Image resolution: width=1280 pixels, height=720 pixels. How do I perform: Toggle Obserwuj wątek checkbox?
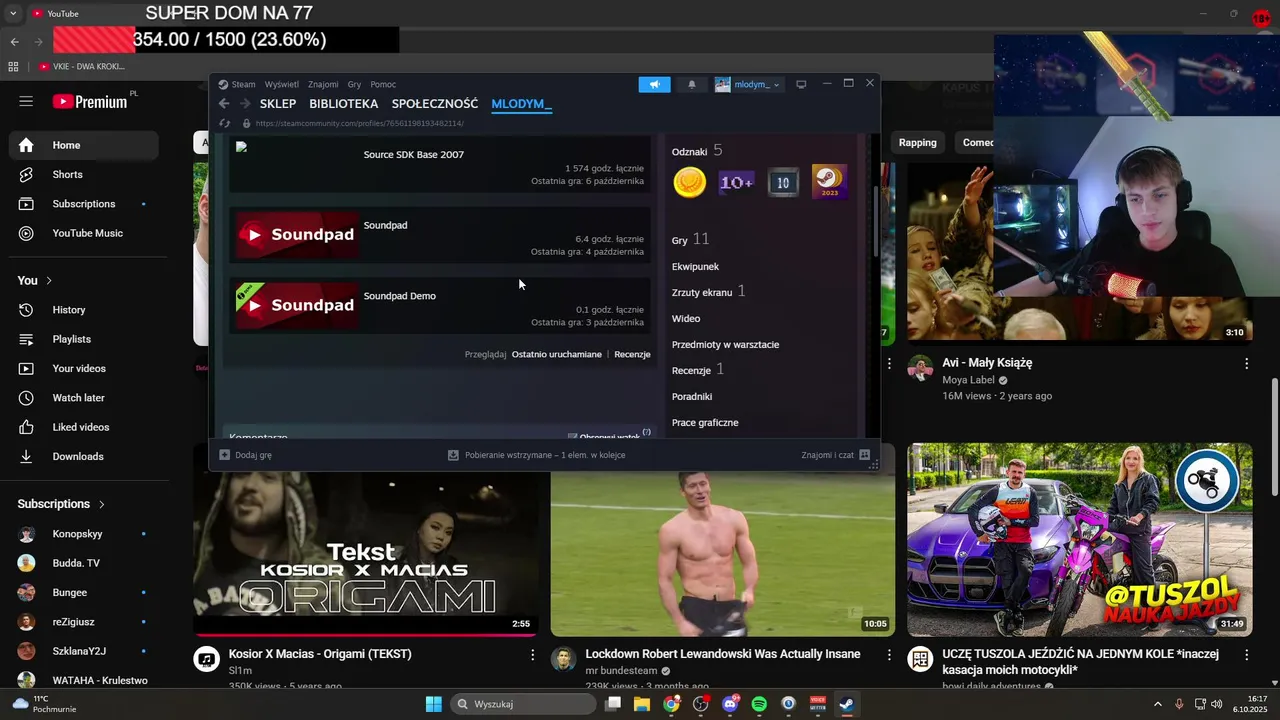click(x=572, y=438)
